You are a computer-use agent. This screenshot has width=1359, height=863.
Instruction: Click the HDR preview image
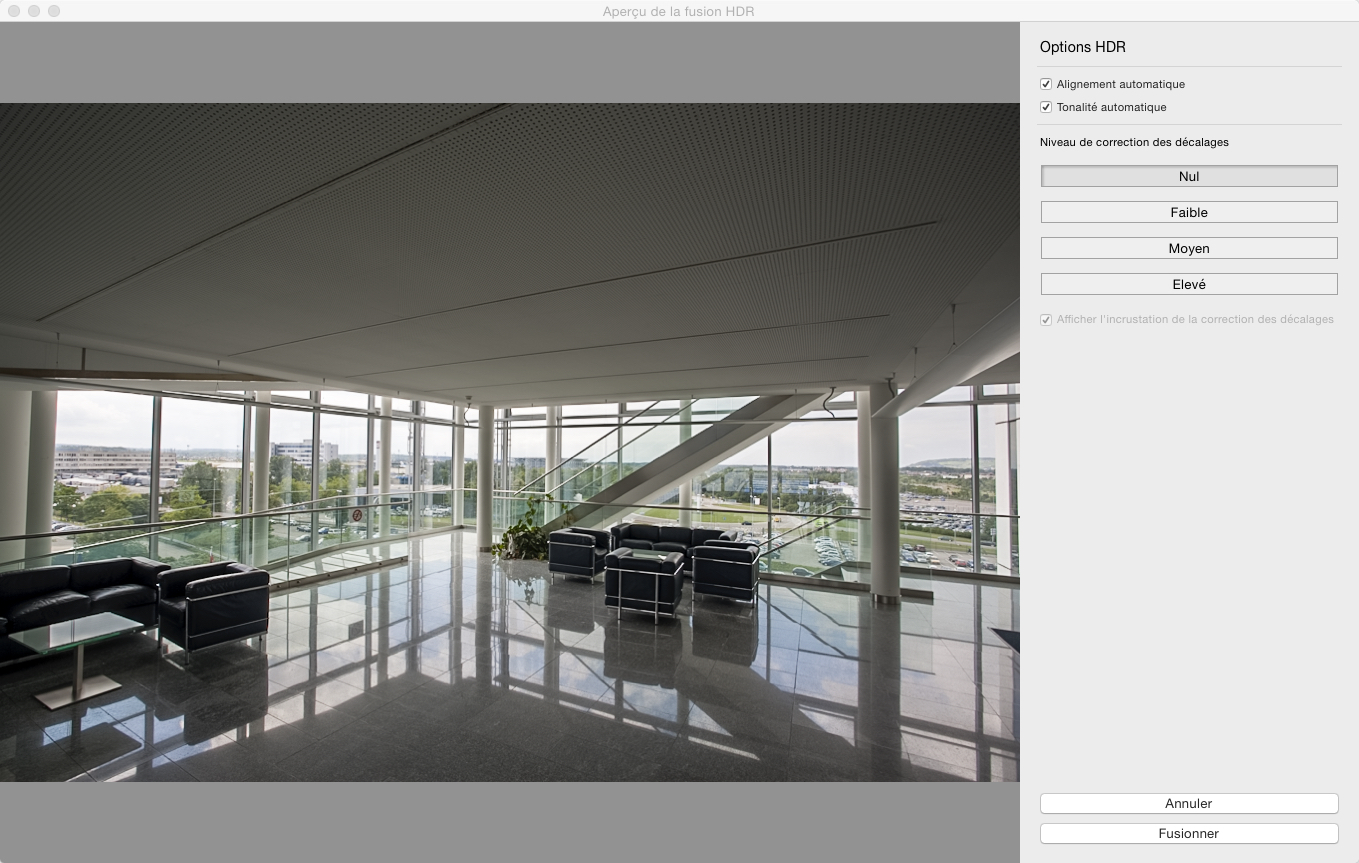[509, 442]
